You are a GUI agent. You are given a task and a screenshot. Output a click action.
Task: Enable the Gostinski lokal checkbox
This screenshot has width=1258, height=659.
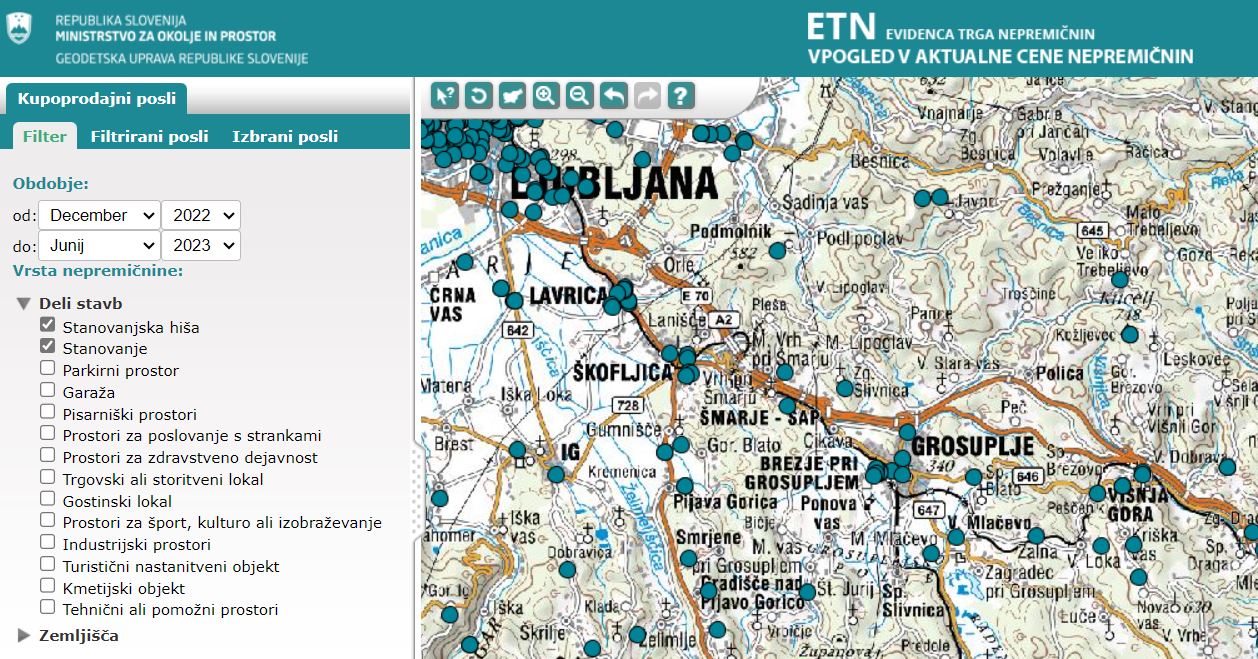click(x=48, y=499)
